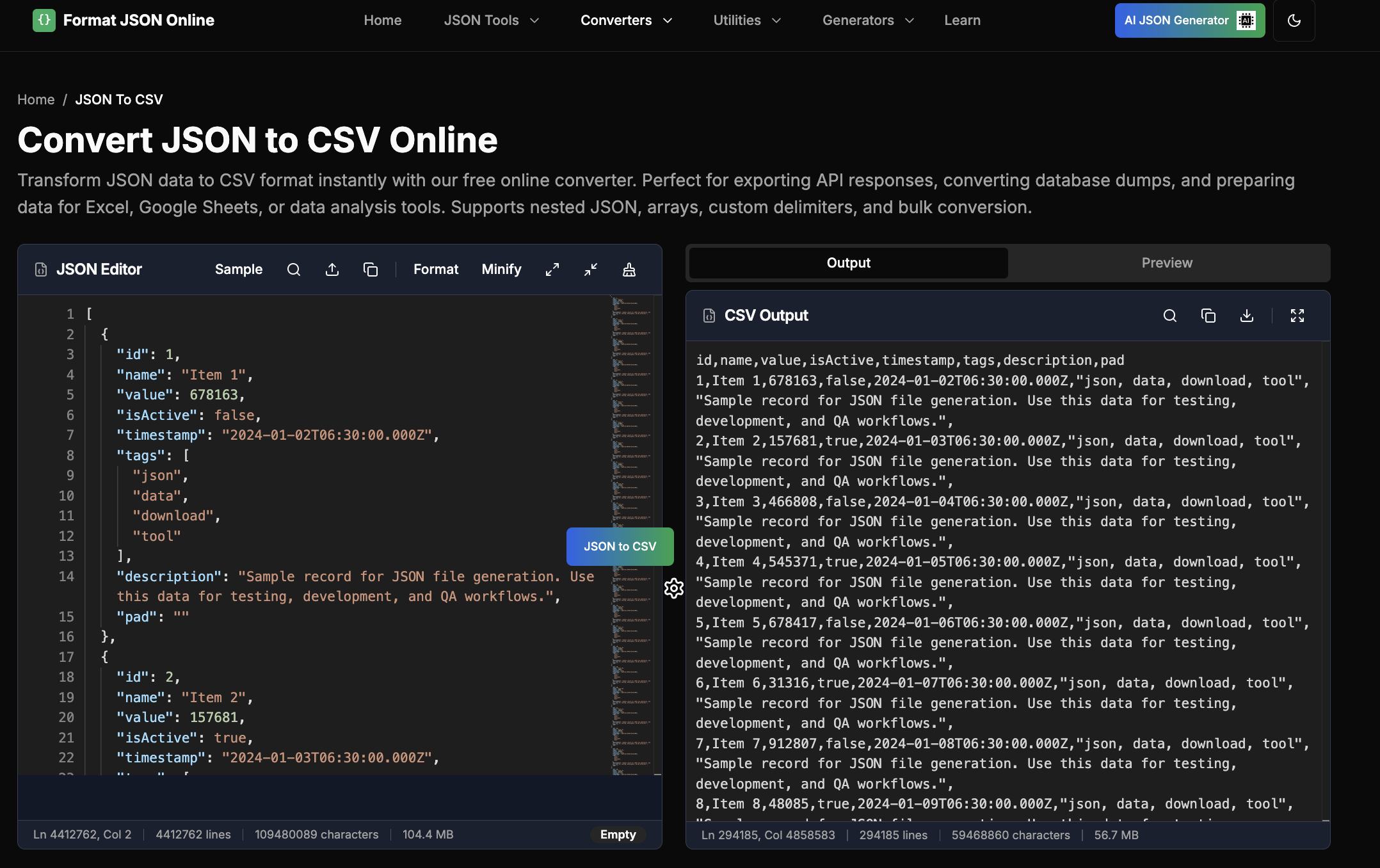Select Home in the navigation bar
Image resolution: width=1380 pixels, height=868 pixels.
[x=382, y=20]
